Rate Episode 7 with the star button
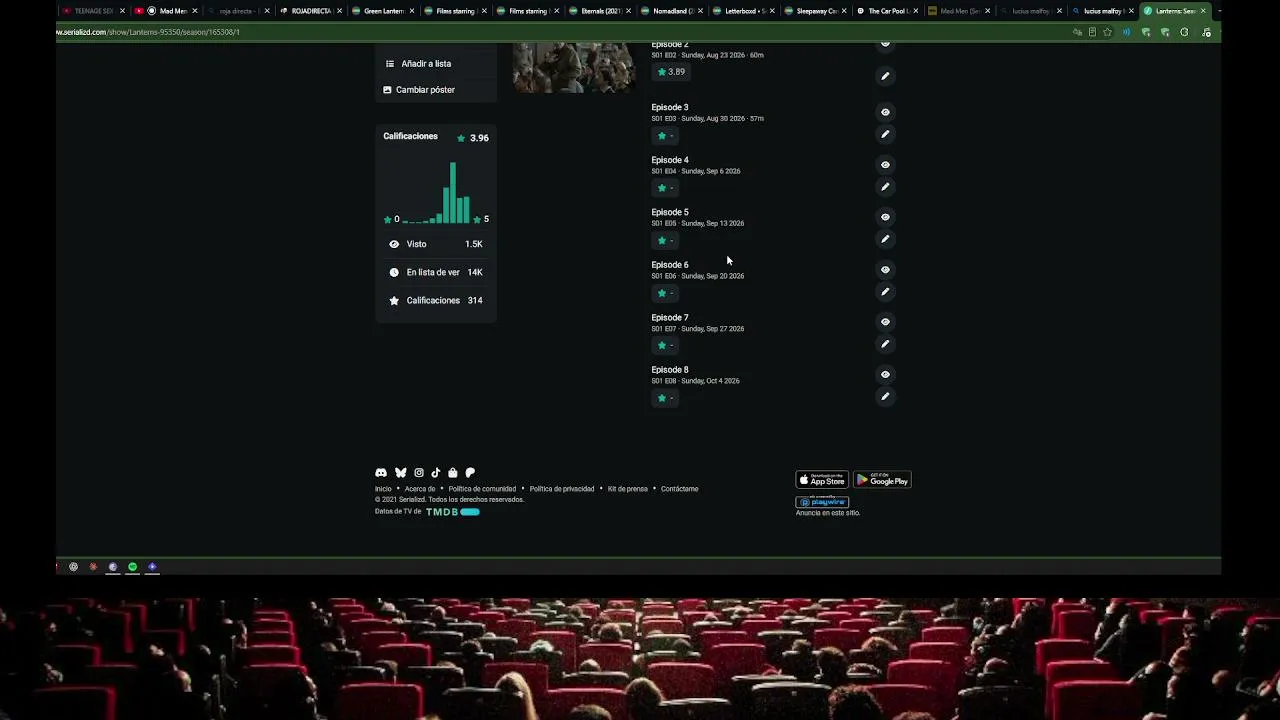This screenshot has width=1280, height=720. (x=665, y=346)
